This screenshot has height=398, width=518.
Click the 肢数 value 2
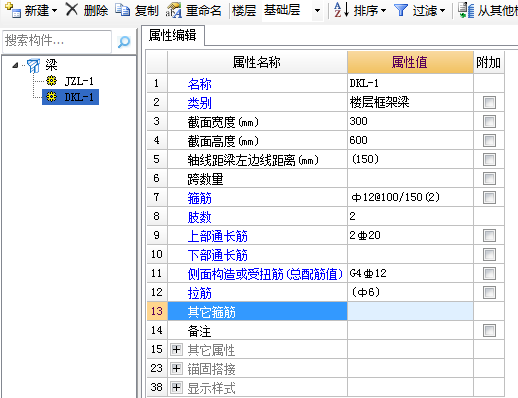click(352, 216)
